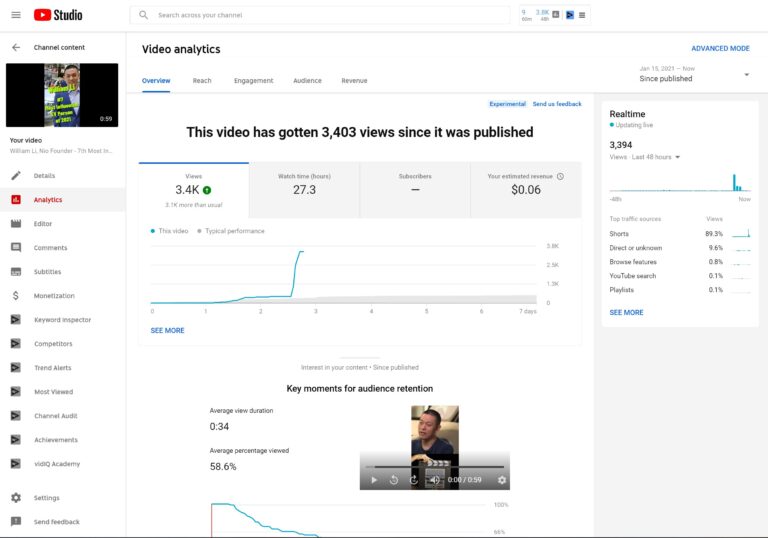Click the video player settings gear

[502, 480]
